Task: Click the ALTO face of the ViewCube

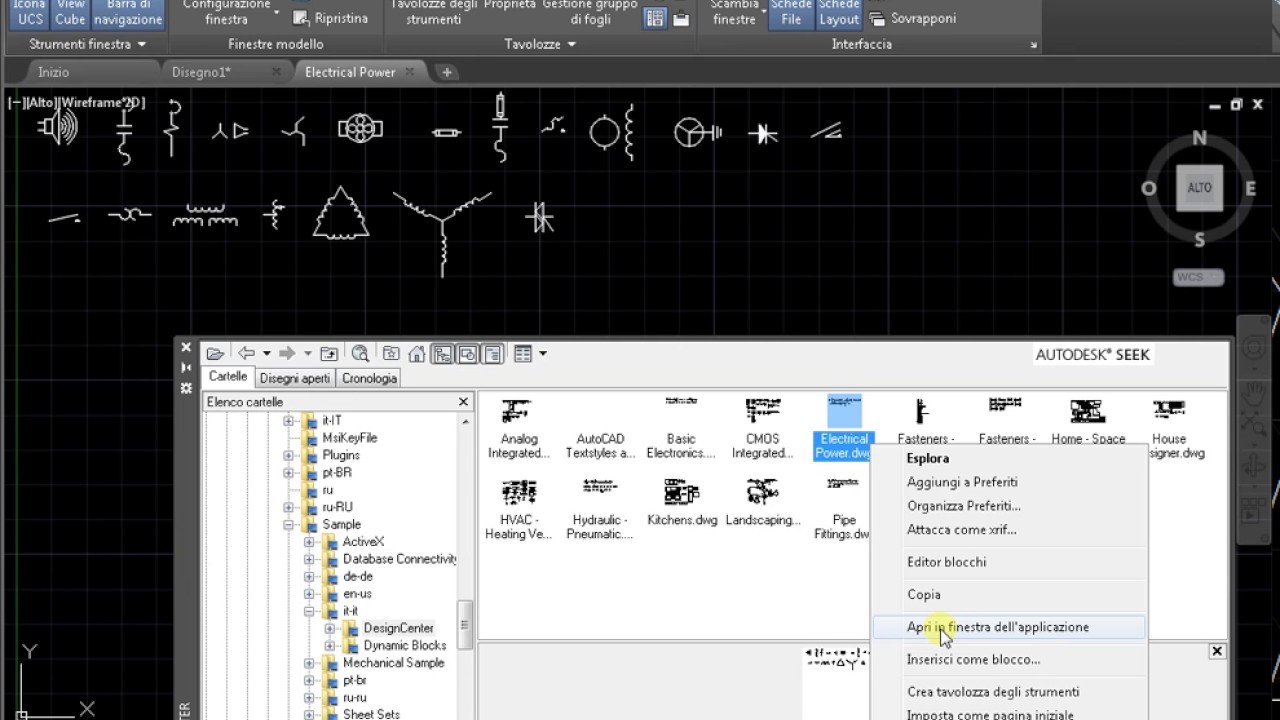Action: (x=1199, y=188)
